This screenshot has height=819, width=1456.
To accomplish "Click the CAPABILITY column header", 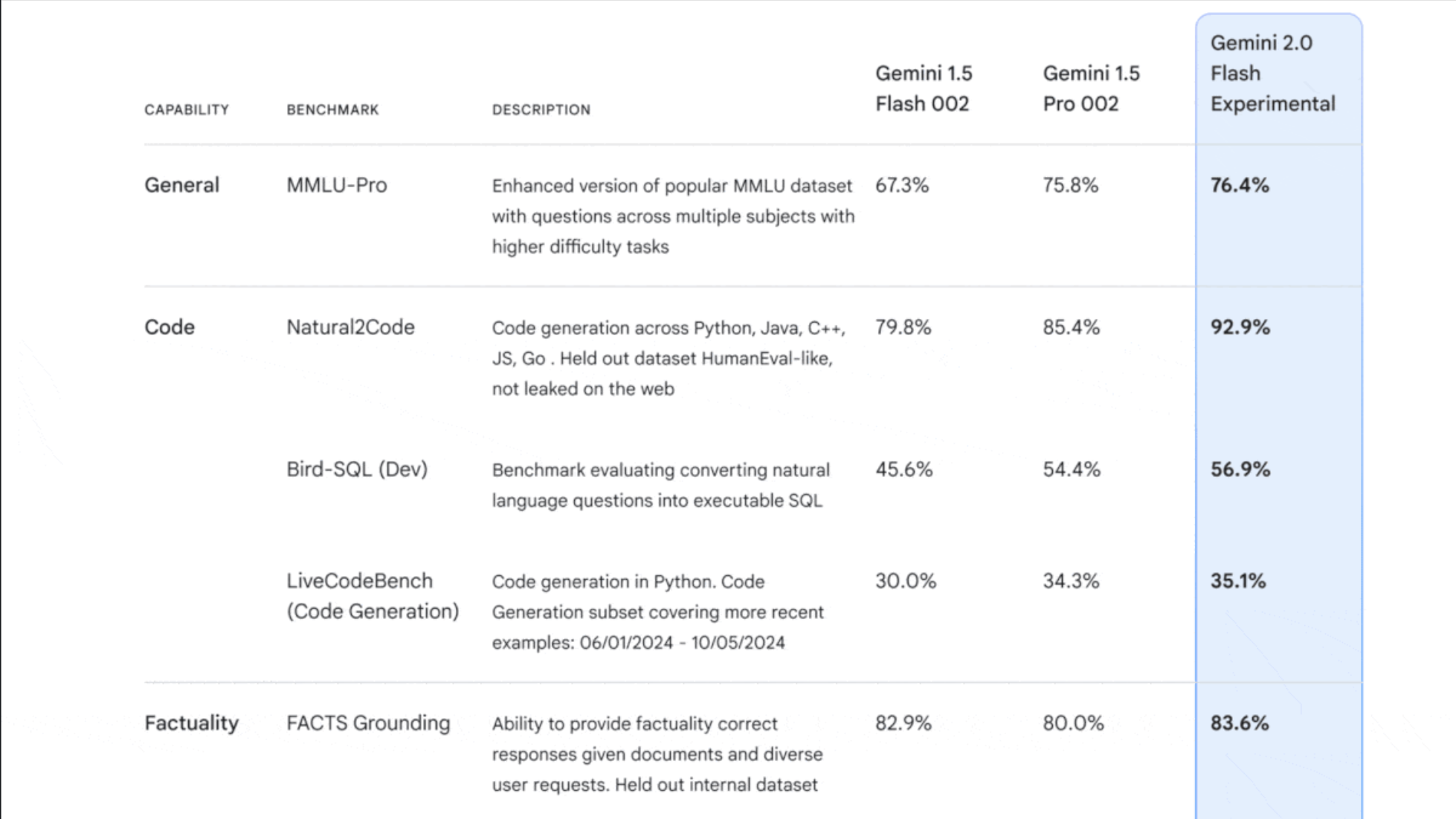I will click(187, 110).
